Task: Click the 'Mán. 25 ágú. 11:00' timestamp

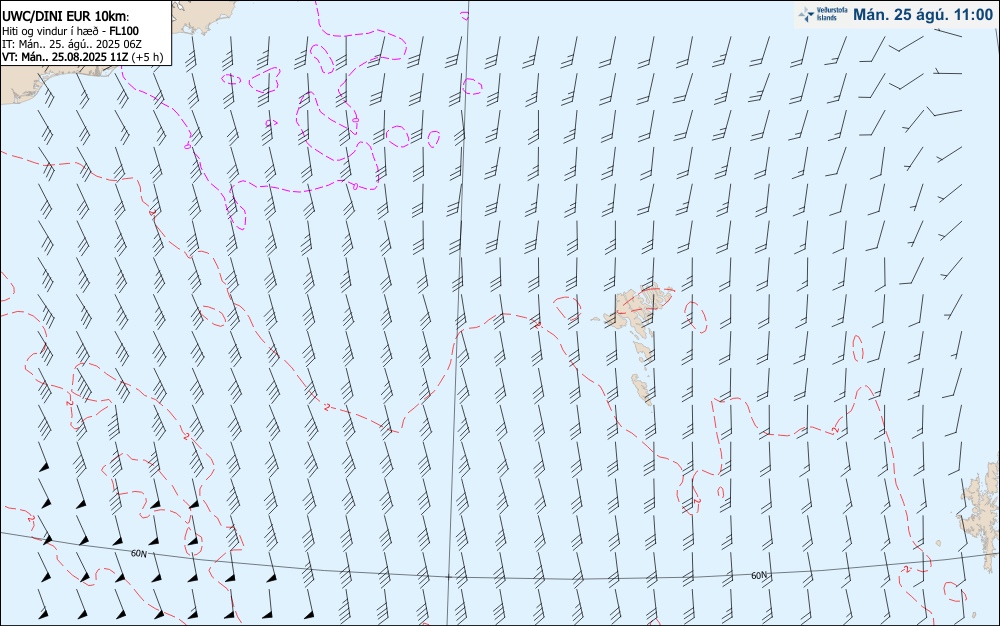Action: point(922,15)
